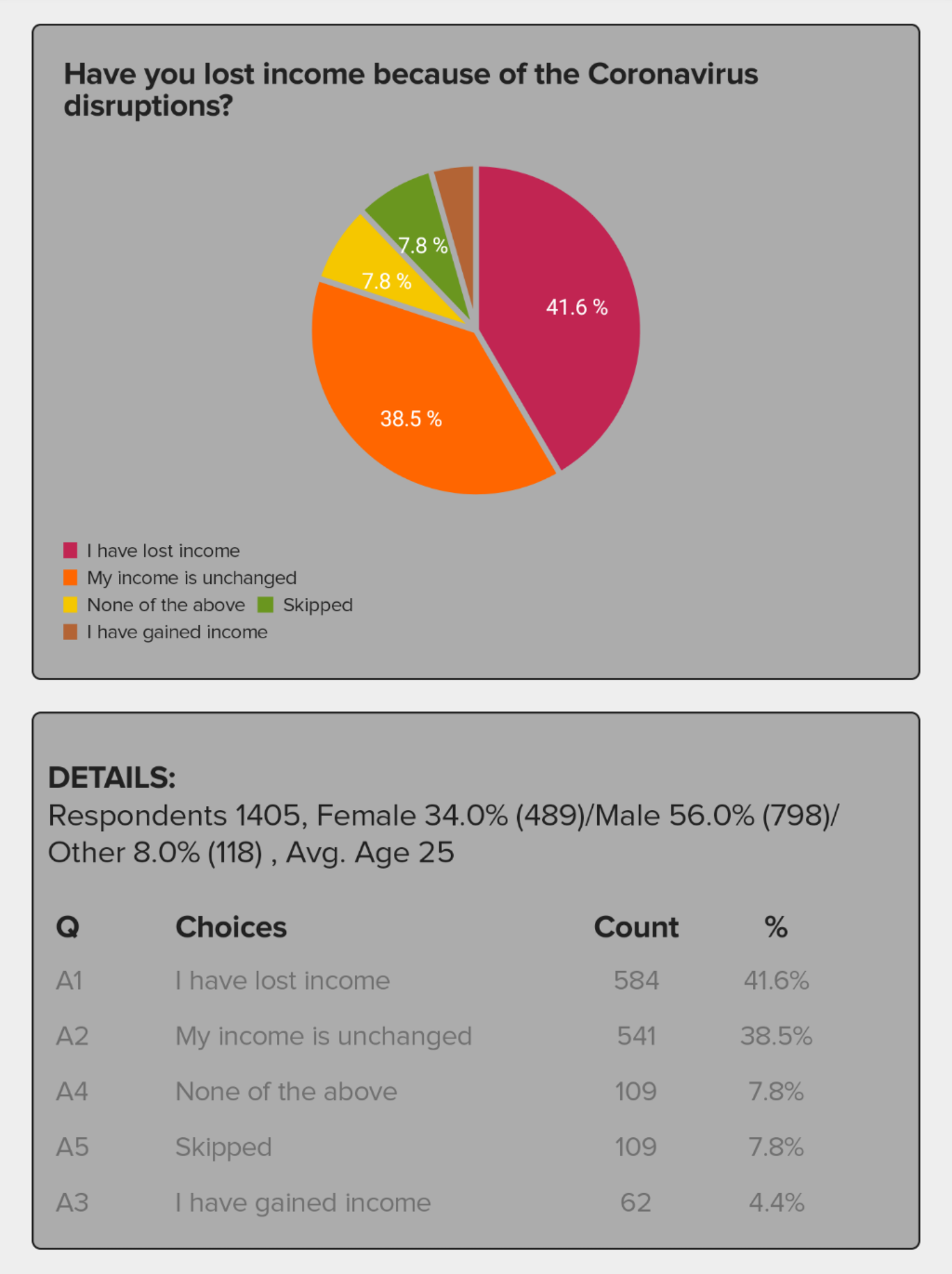
Task: Click the "DETAILS:" heading
Action: (x=112, y=778)
